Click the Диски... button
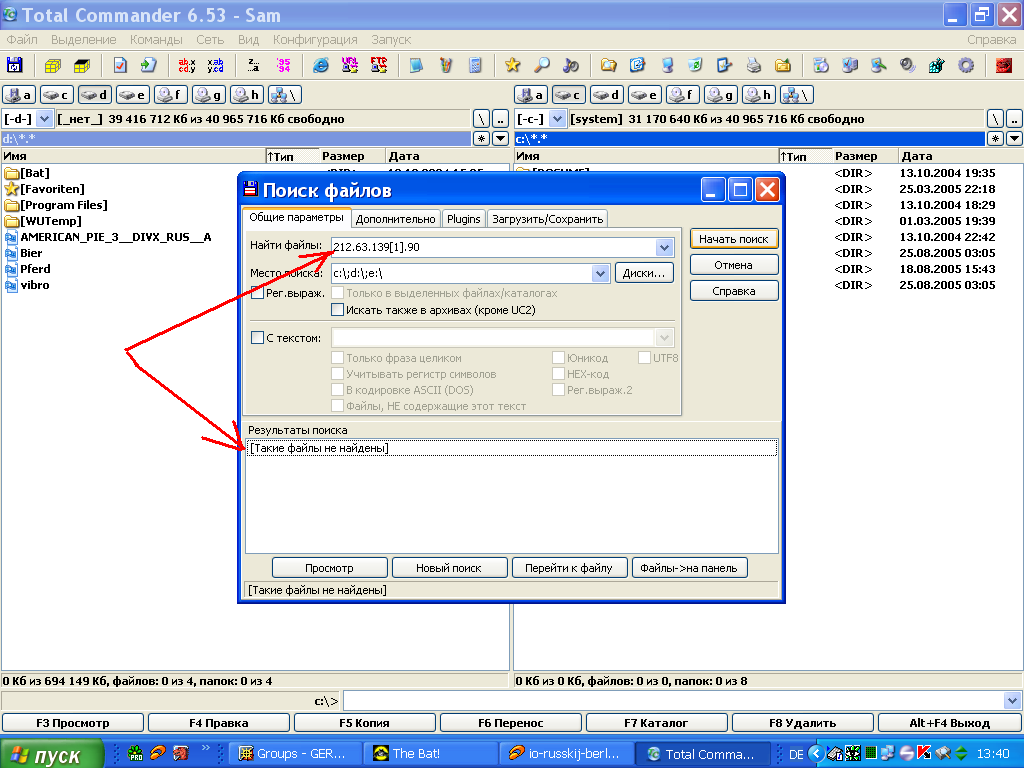Image resolution: width=1024 pixels, height=768 pixels. pos(644,273)
